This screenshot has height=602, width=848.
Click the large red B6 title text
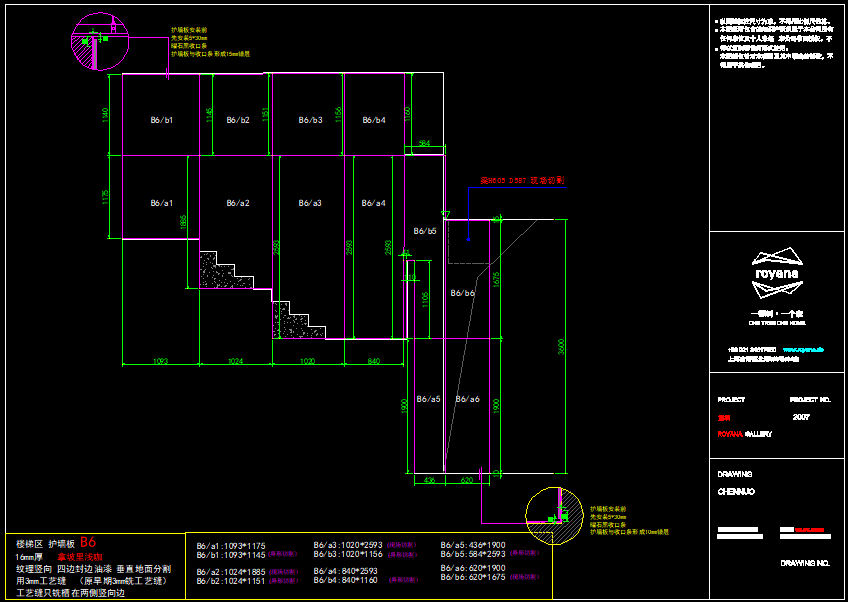[88, 542]
